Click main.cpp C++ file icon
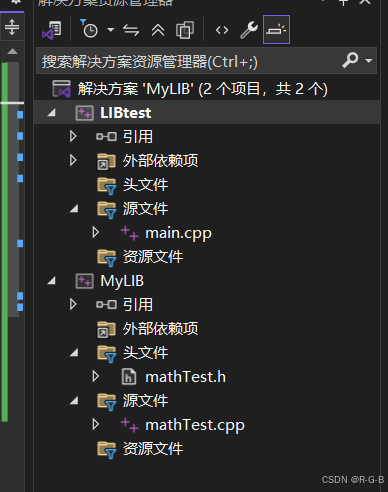The height and width of the screenshot is (492, 388). click(x=129, y=233)
